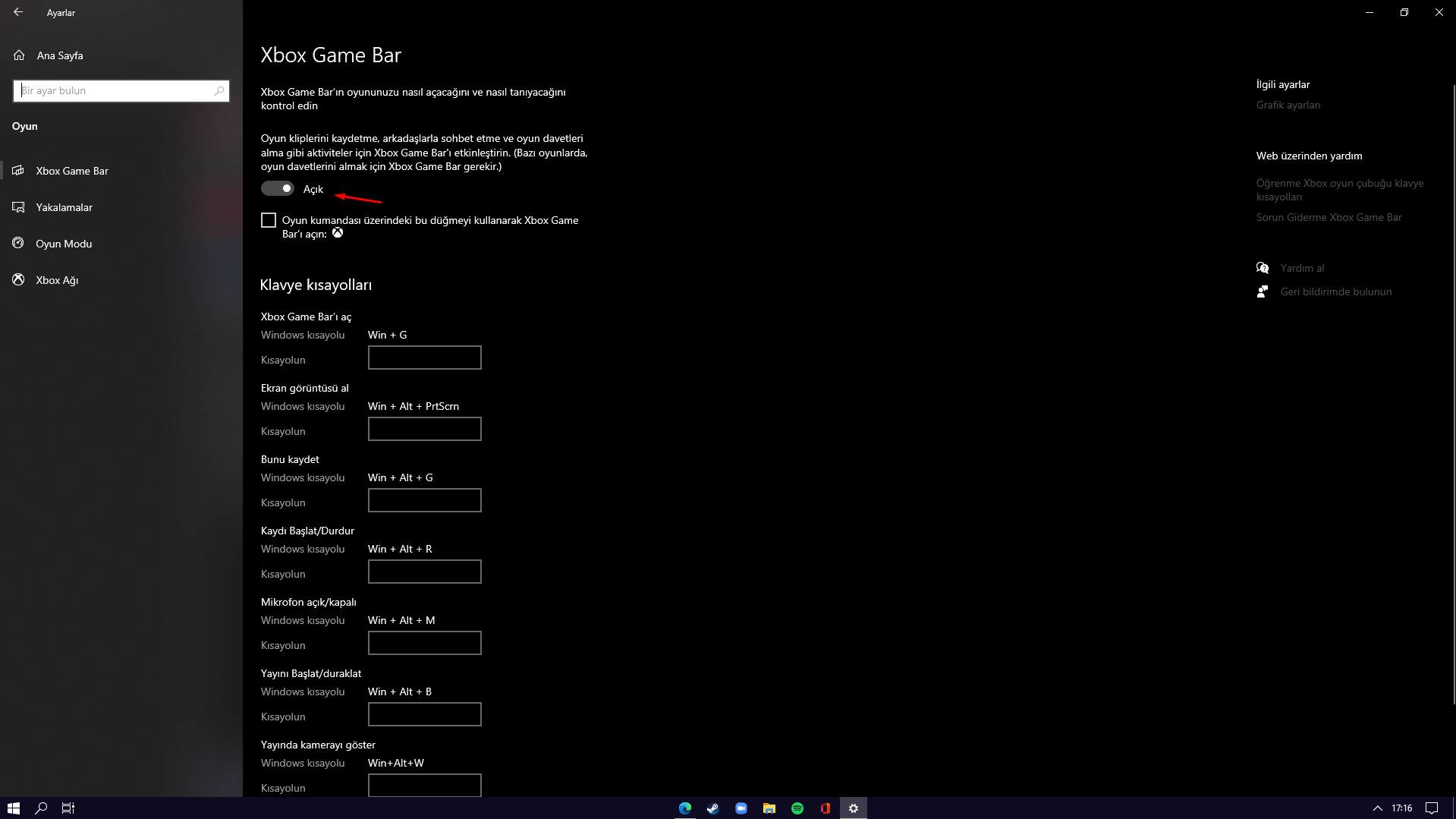Go back using the Settings back arrow

(x=18, y=12)
